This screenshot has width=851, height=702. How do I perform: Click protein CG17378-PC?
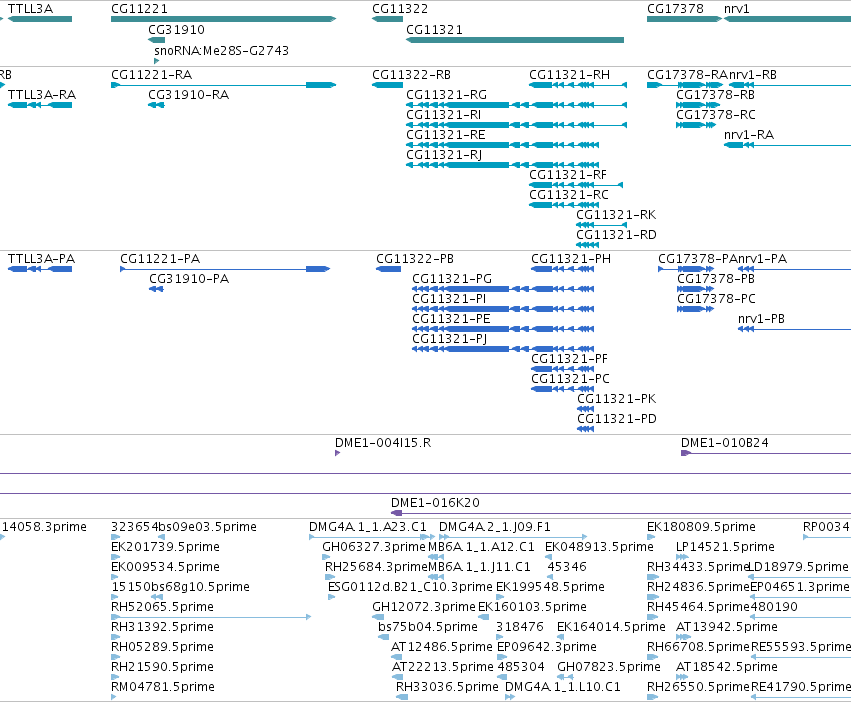click(x=716, y=299)
